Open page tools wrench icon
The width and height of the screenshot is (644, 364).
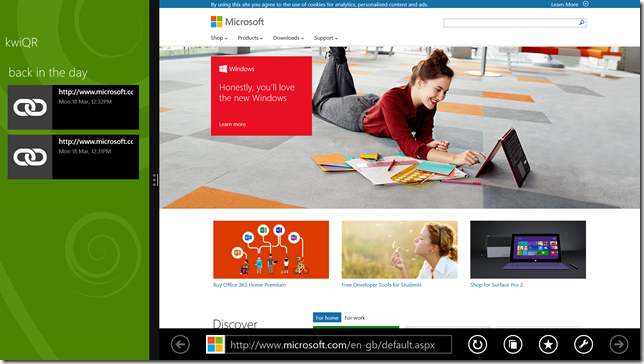point(583,344)
